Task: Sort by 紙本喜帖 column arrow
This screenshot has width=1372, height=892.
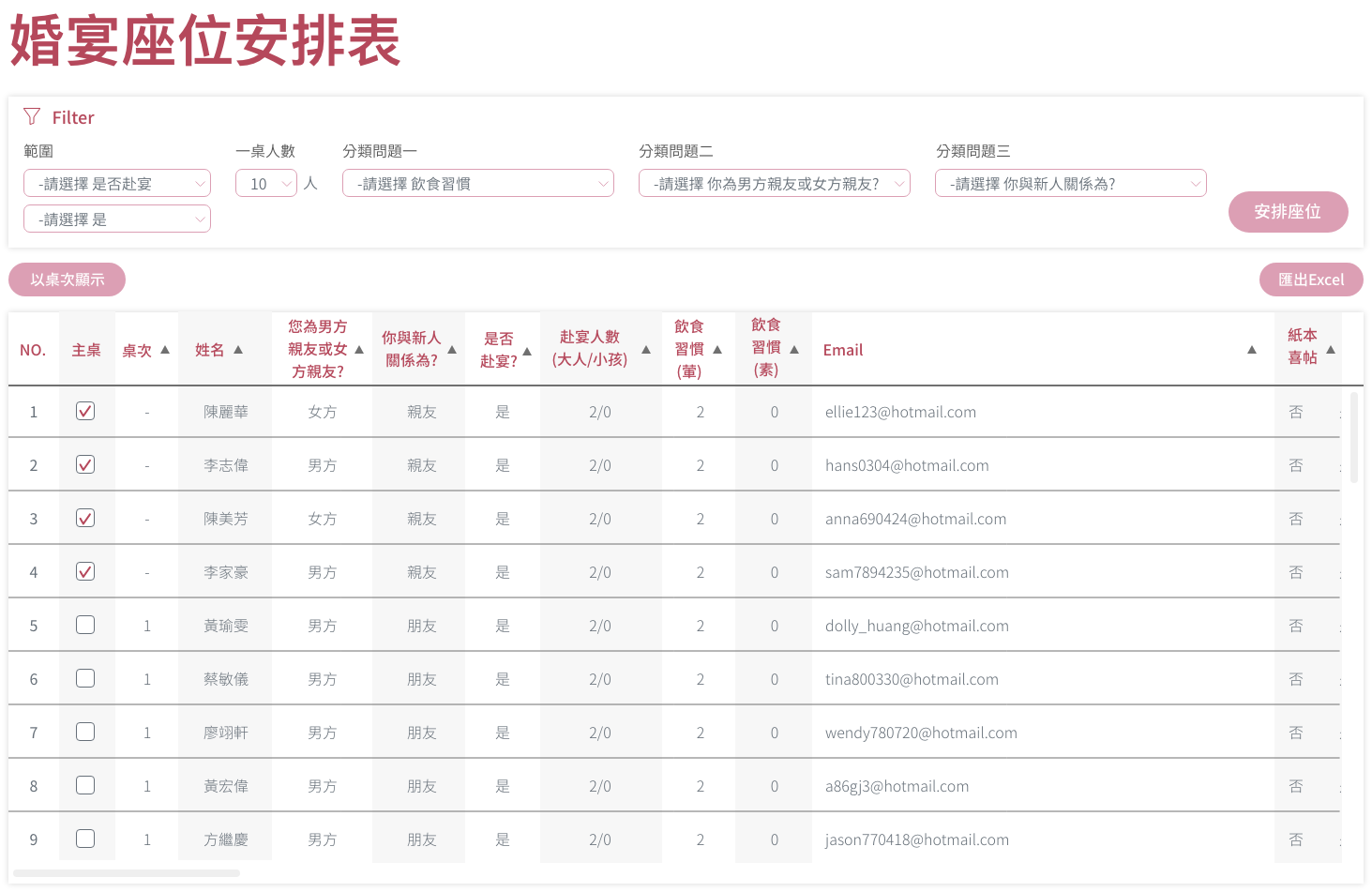Action: 1331,350
